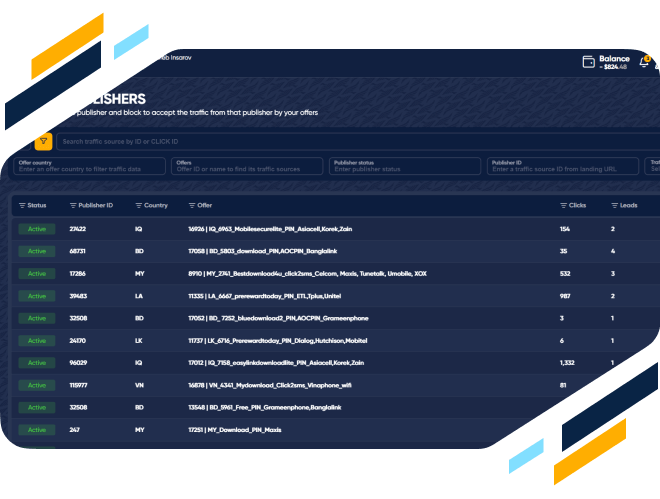Click the Offer column sort icon

[192, 205]
